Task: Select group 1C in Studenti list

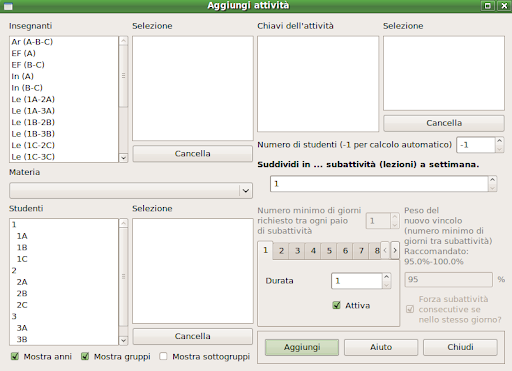Action: pyautogui.click(x=64, y=259)
